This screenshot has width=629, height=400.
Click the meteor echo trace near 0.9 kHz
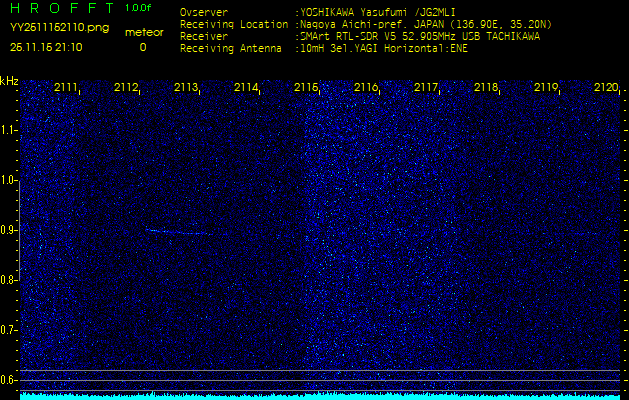179,231
